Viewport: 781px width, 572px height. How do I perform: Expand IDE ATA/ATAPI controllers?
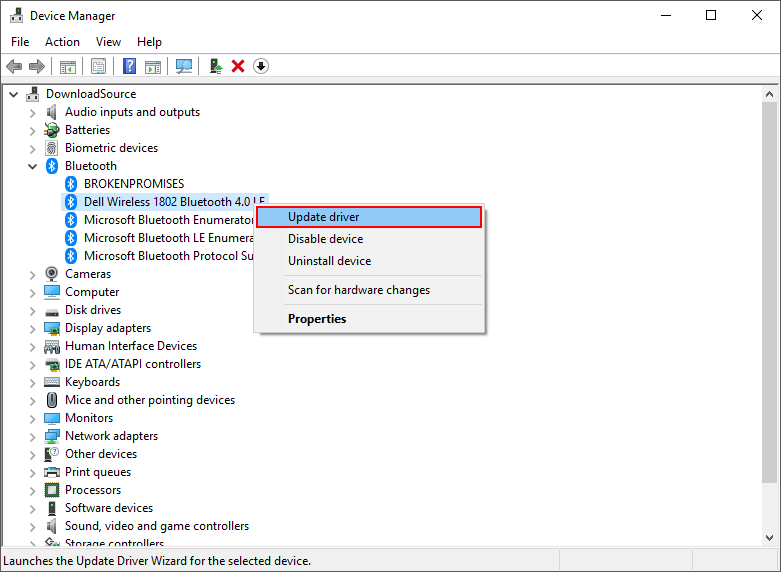33,365
